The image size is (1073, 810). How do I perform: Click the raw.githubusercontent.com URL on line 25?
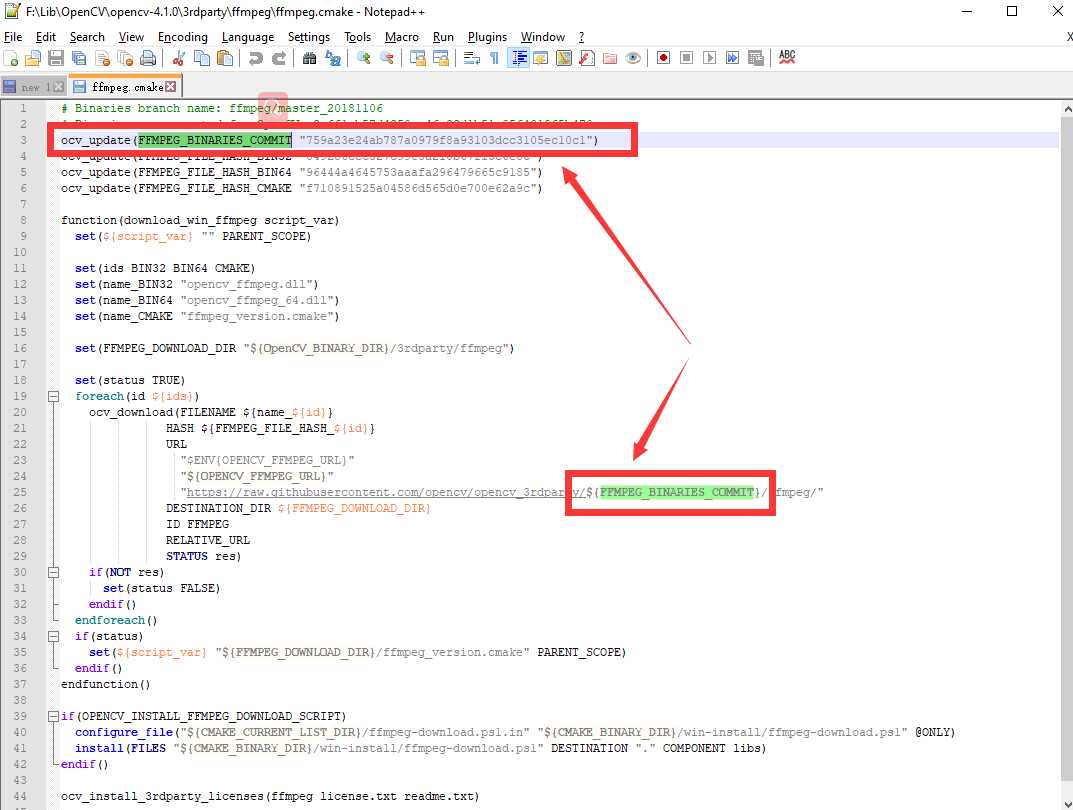(385, 492)
